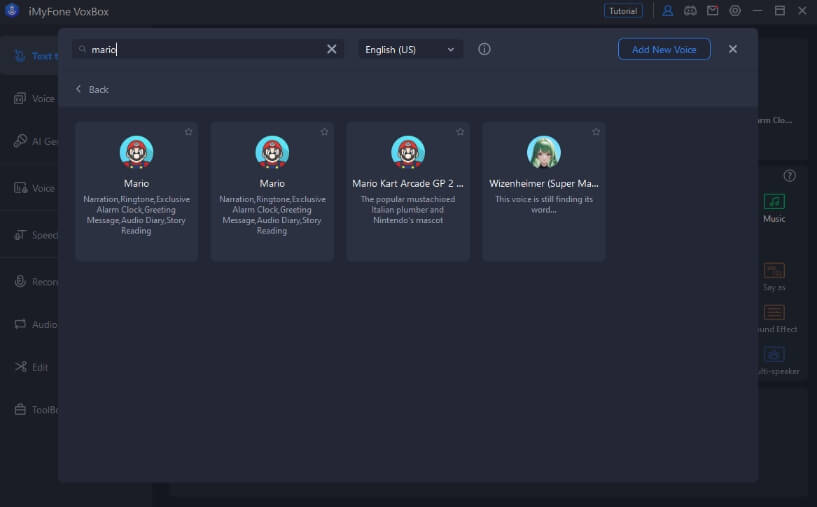Star the Mario Kart Arcade GP 2 voice
Screen dimensions: 817x507
click(460, 132)
